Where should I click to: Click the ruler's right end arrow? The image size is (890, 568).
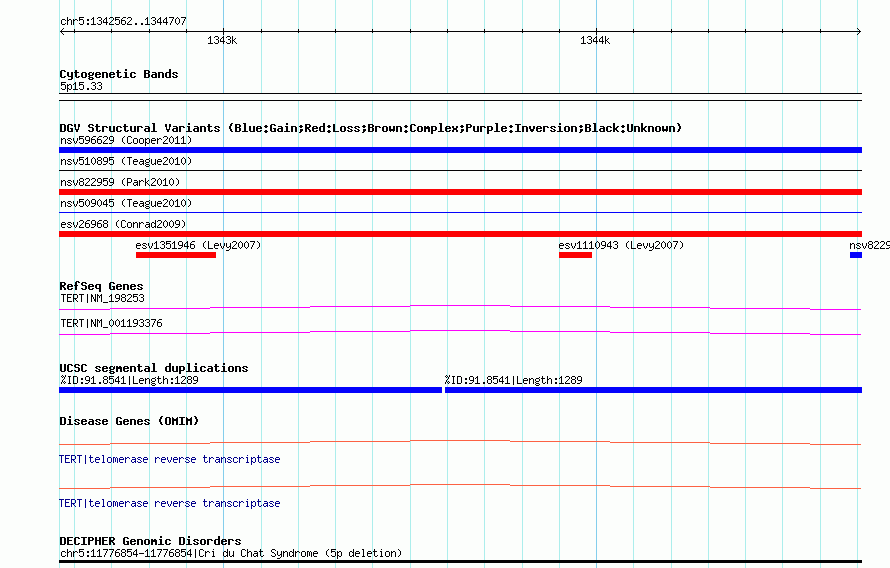coord(858,32)
